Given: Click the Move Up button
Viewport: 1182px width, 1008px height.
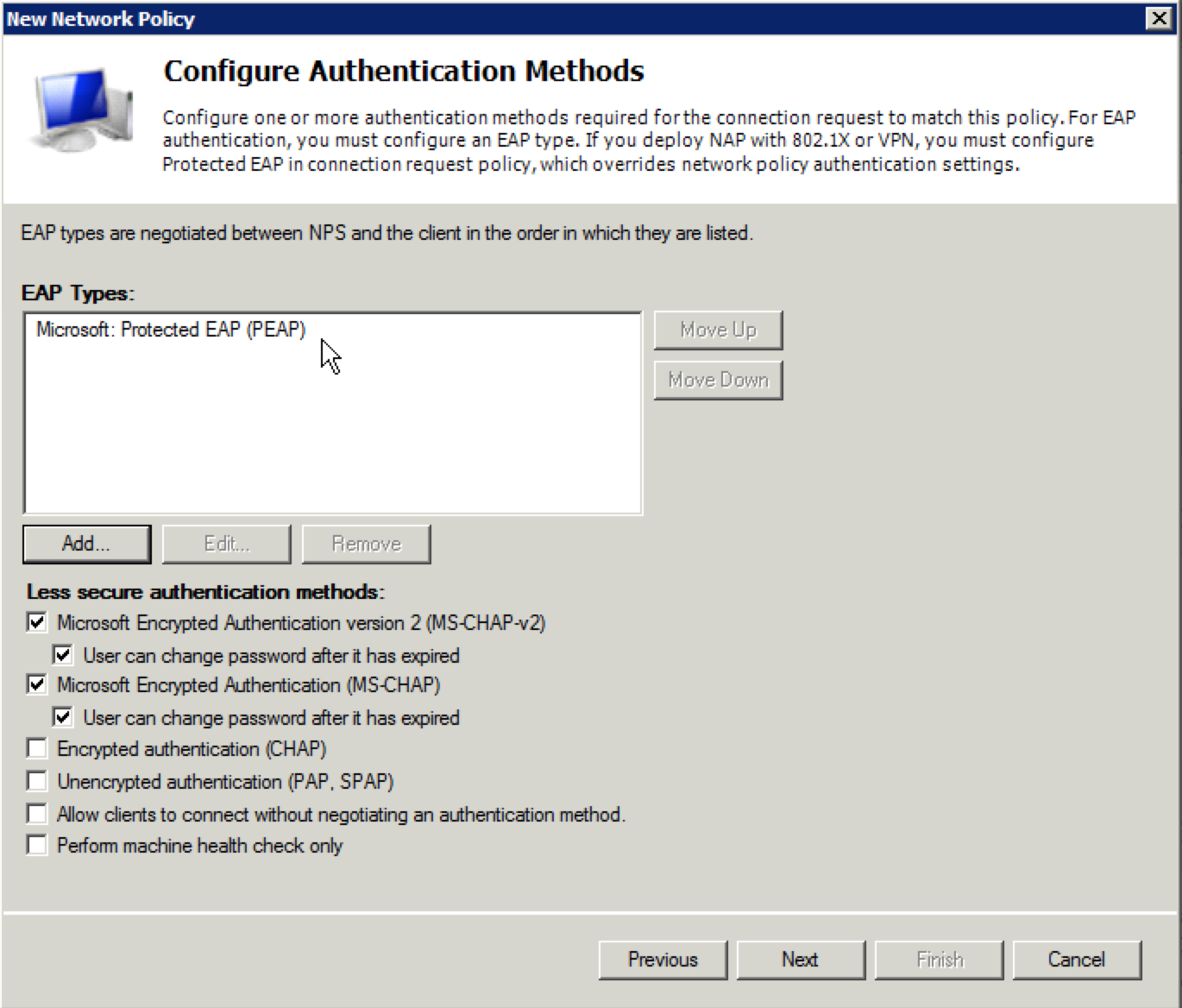Looking at the screenshot, I should click(718, 330).
